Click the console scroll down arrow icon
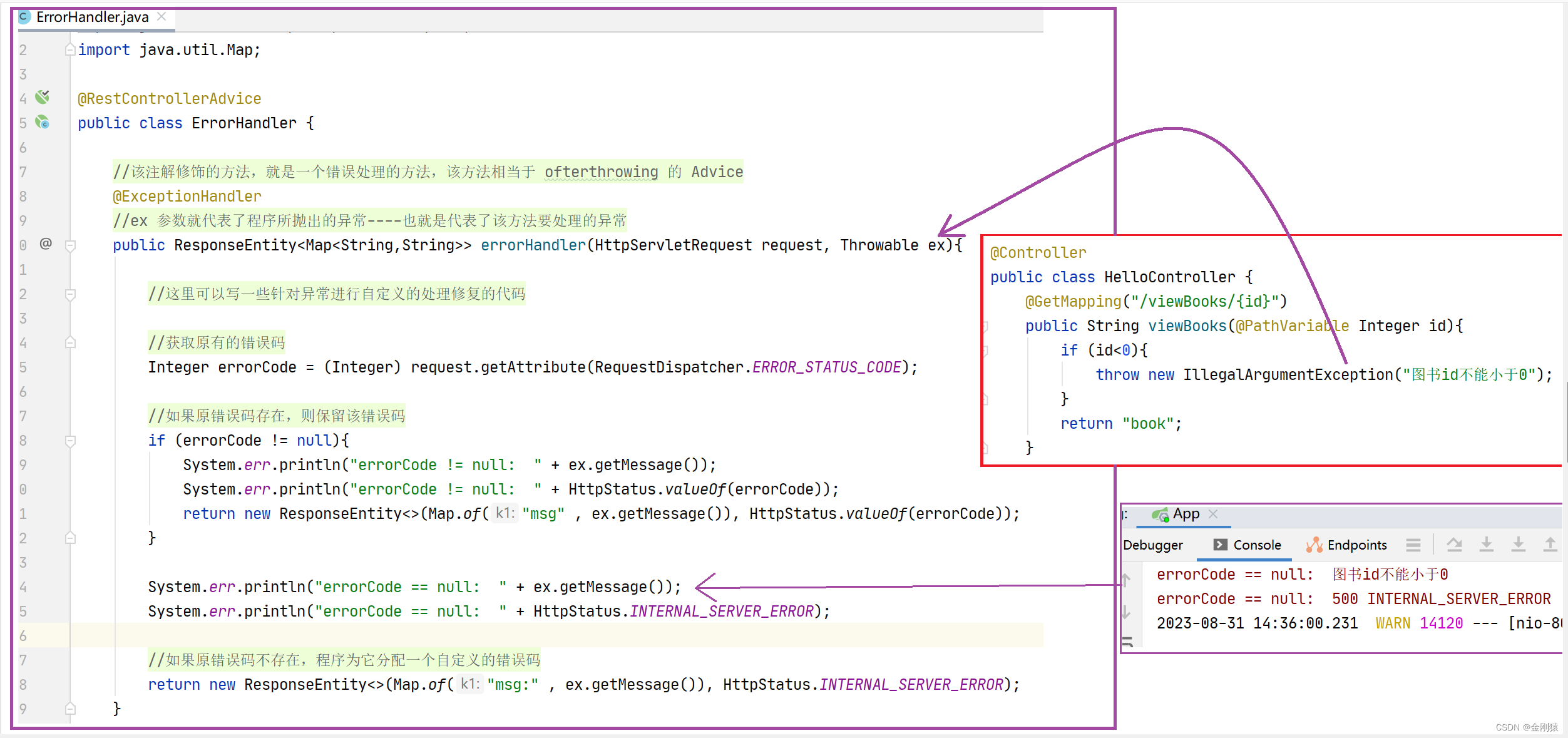The height and width of the screenshot is (738, 1568). (1127, 612)
